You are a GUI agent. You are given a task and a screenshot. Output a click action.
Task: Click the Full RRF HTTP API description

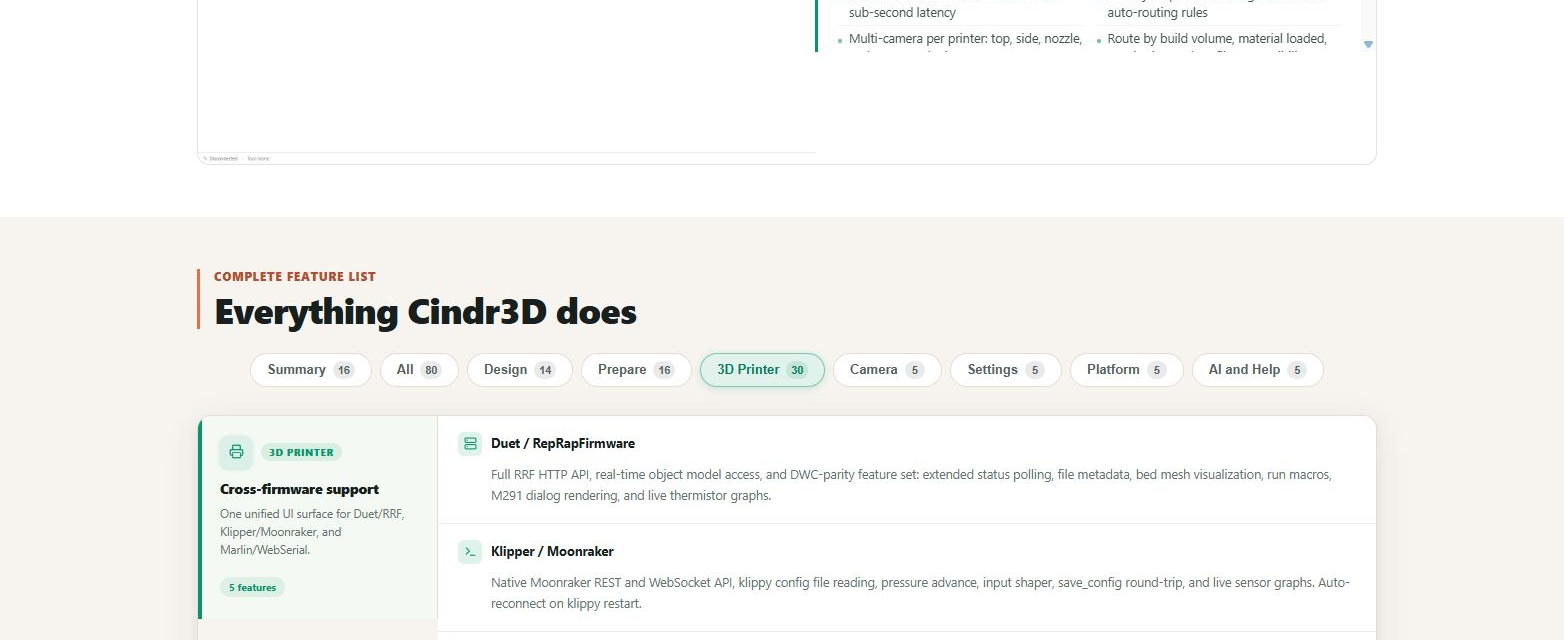pos(911,485)
